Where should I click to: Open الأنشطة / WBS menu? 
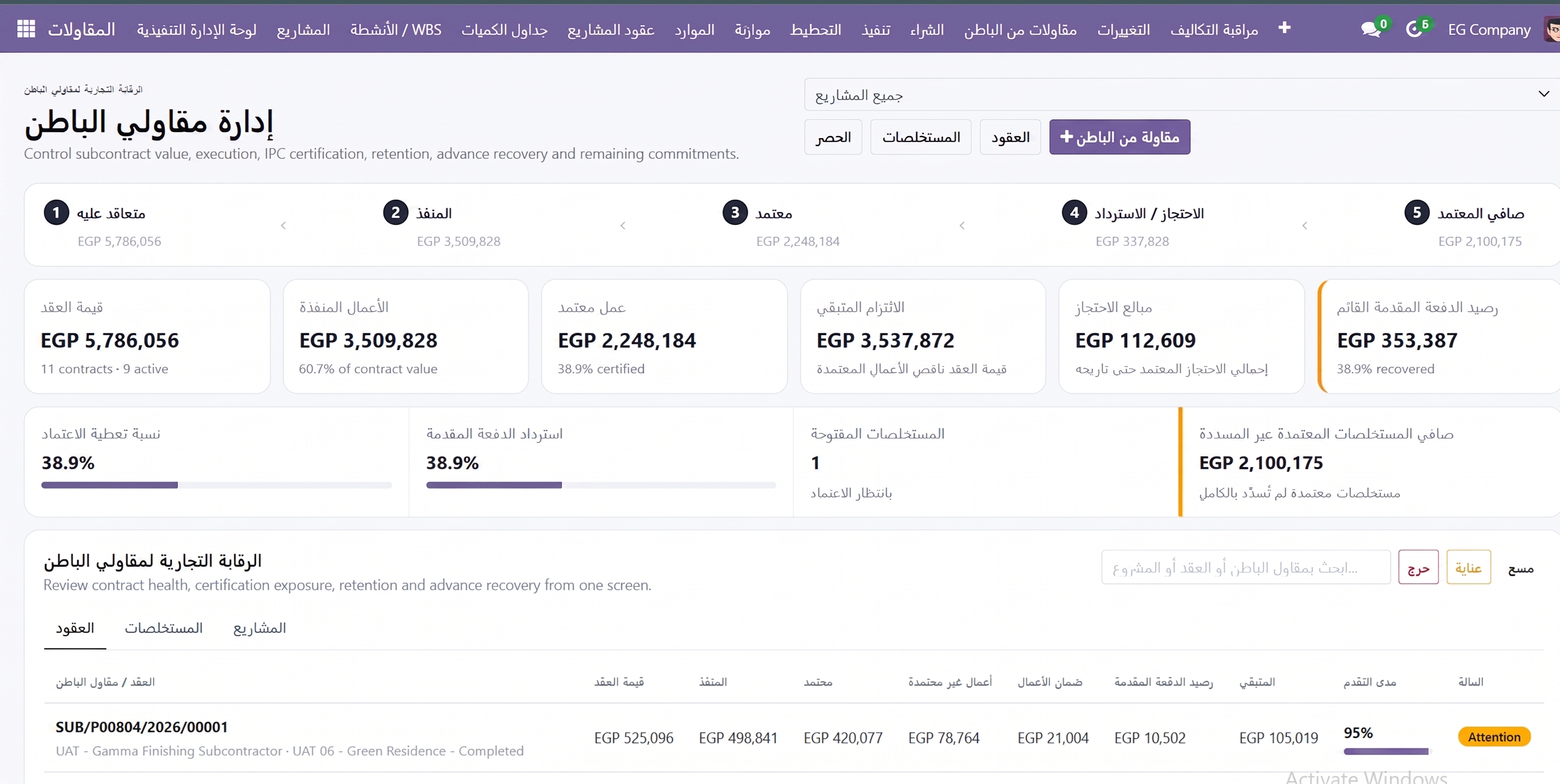tap(395, 29)
